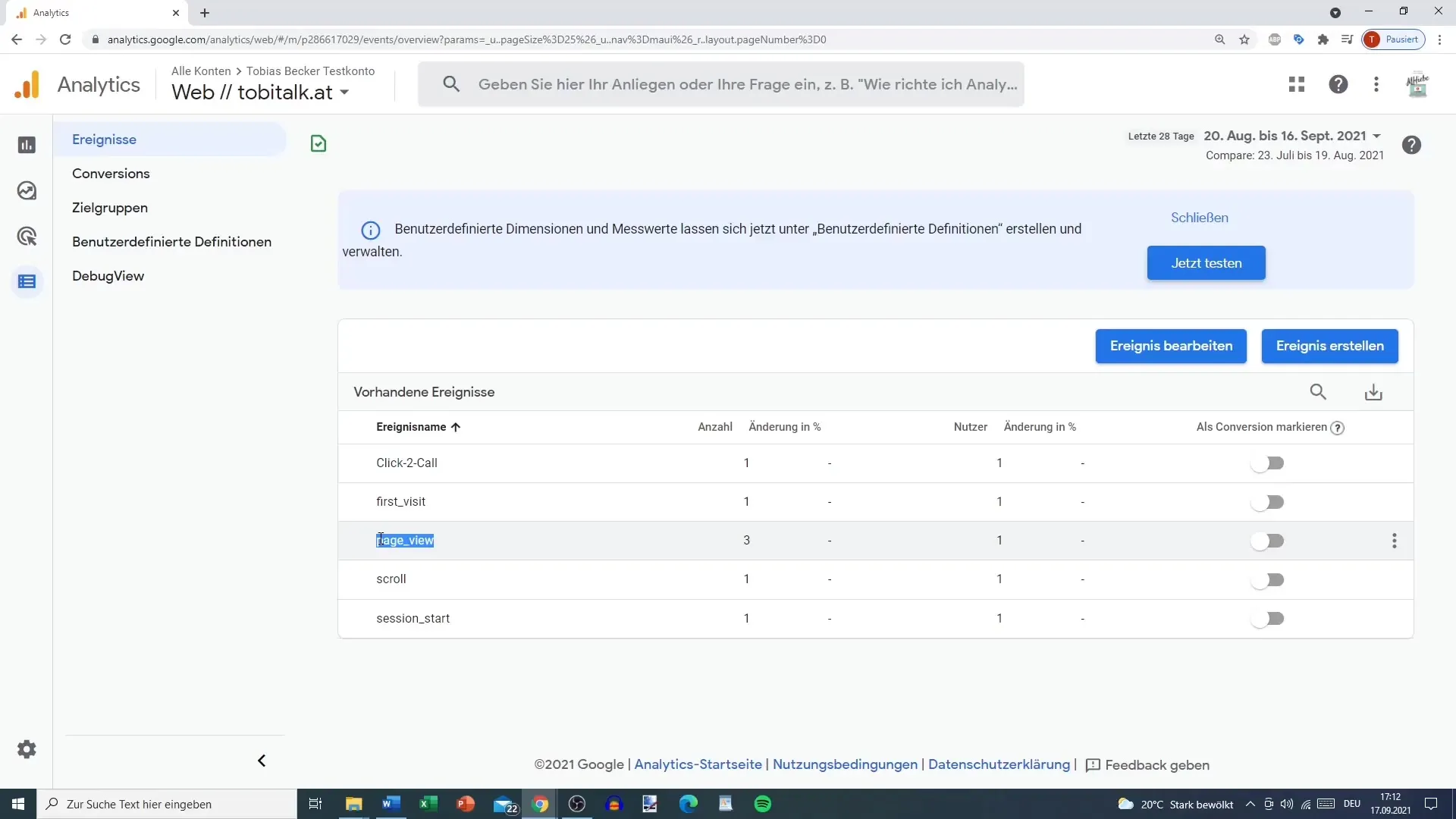
Task: Click the page_view event name link
Action: [x=405, y=540]
